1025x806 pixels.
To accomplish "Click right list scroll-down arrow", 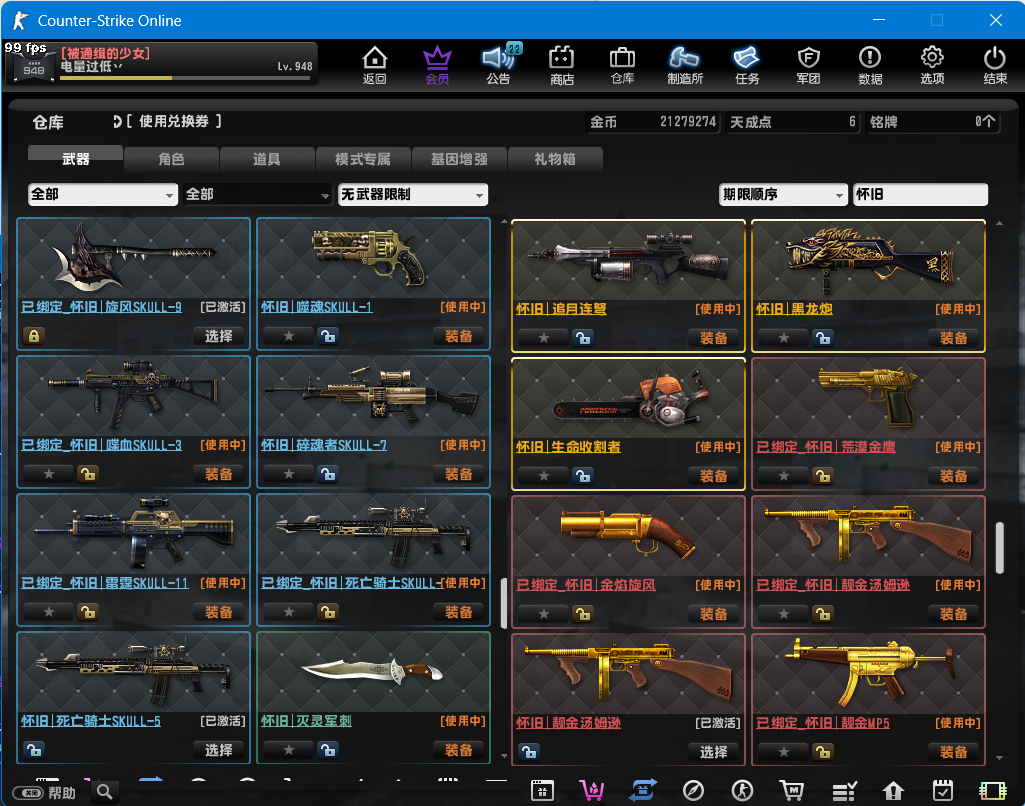I will pyautogui.click(x=1000, y=758).
